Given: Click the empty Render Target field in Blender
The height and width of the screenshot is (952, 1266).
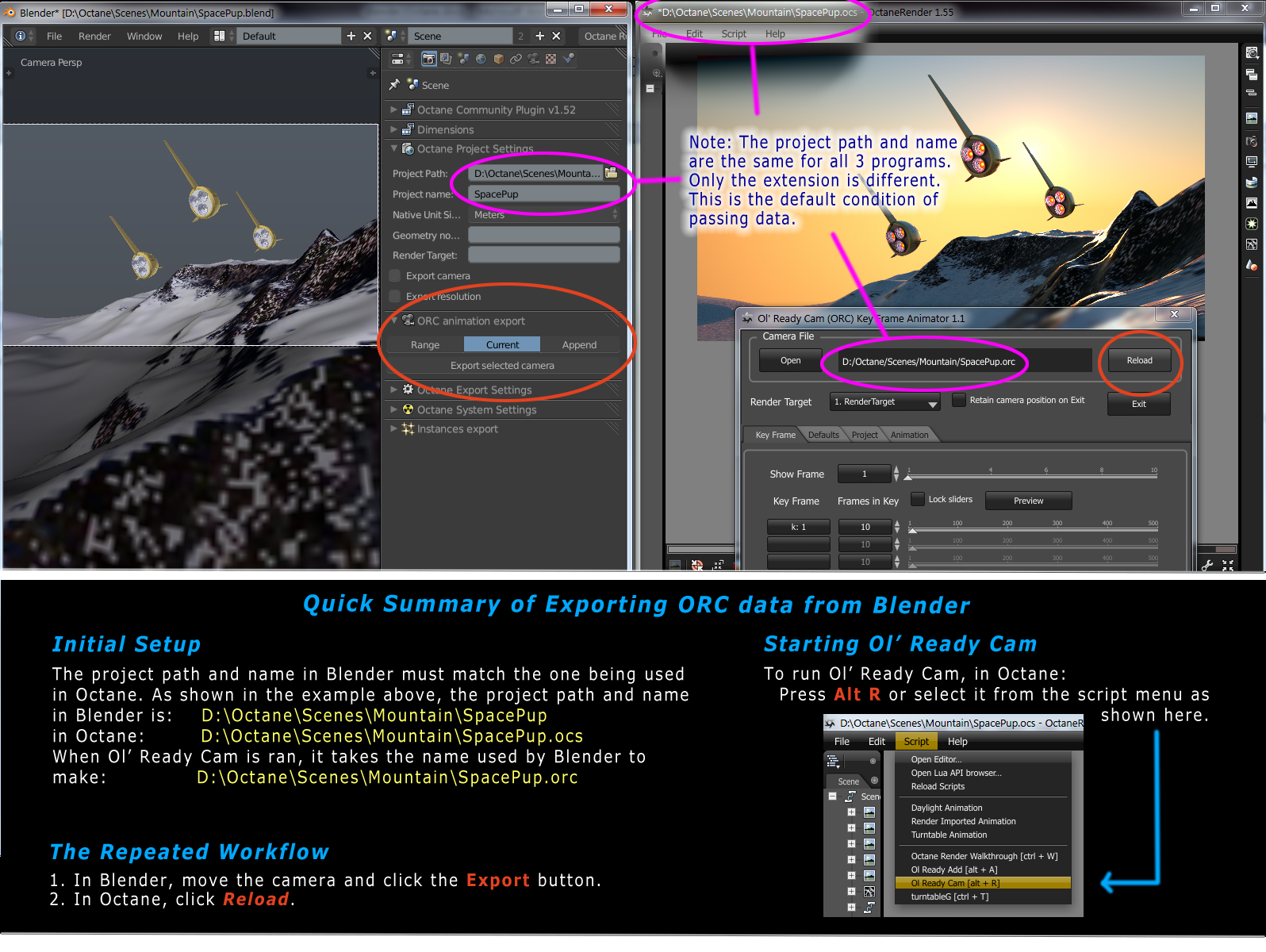Looking at the screenshot, I should [x=543, y=255].
